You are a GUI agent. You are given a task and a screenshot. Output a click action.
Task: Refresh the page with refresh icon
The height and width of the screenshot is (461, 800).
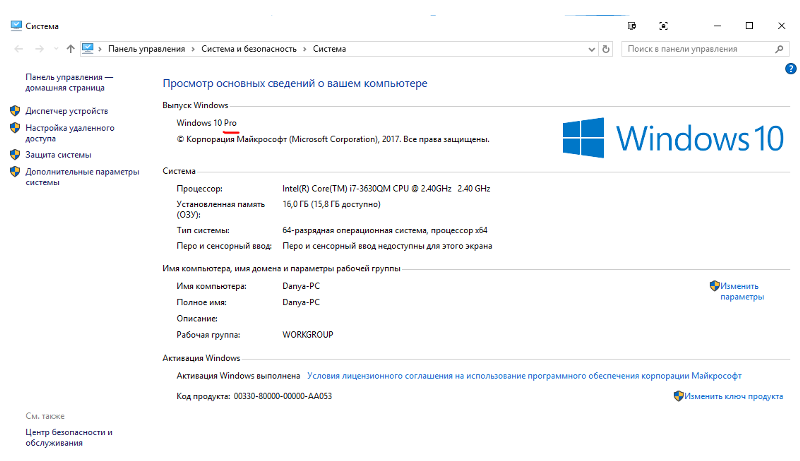click(x=606, y=49)
